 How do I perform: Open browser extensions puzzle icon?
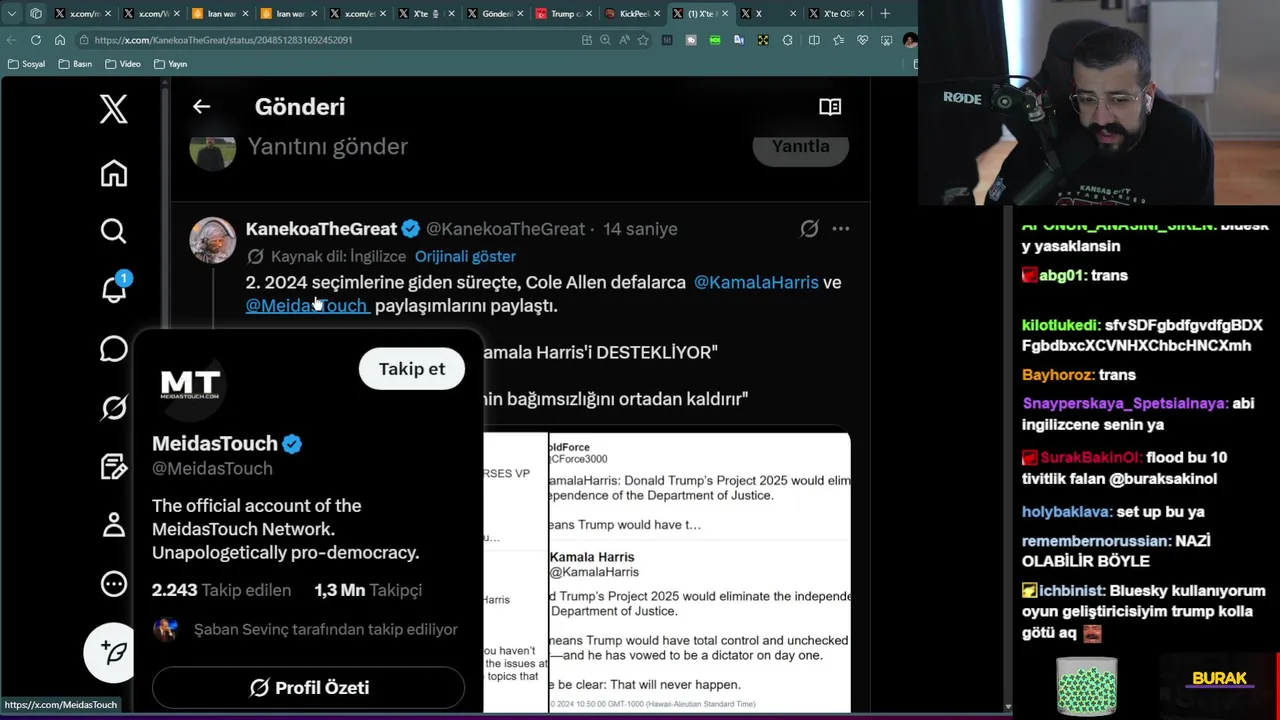point(787,40)
